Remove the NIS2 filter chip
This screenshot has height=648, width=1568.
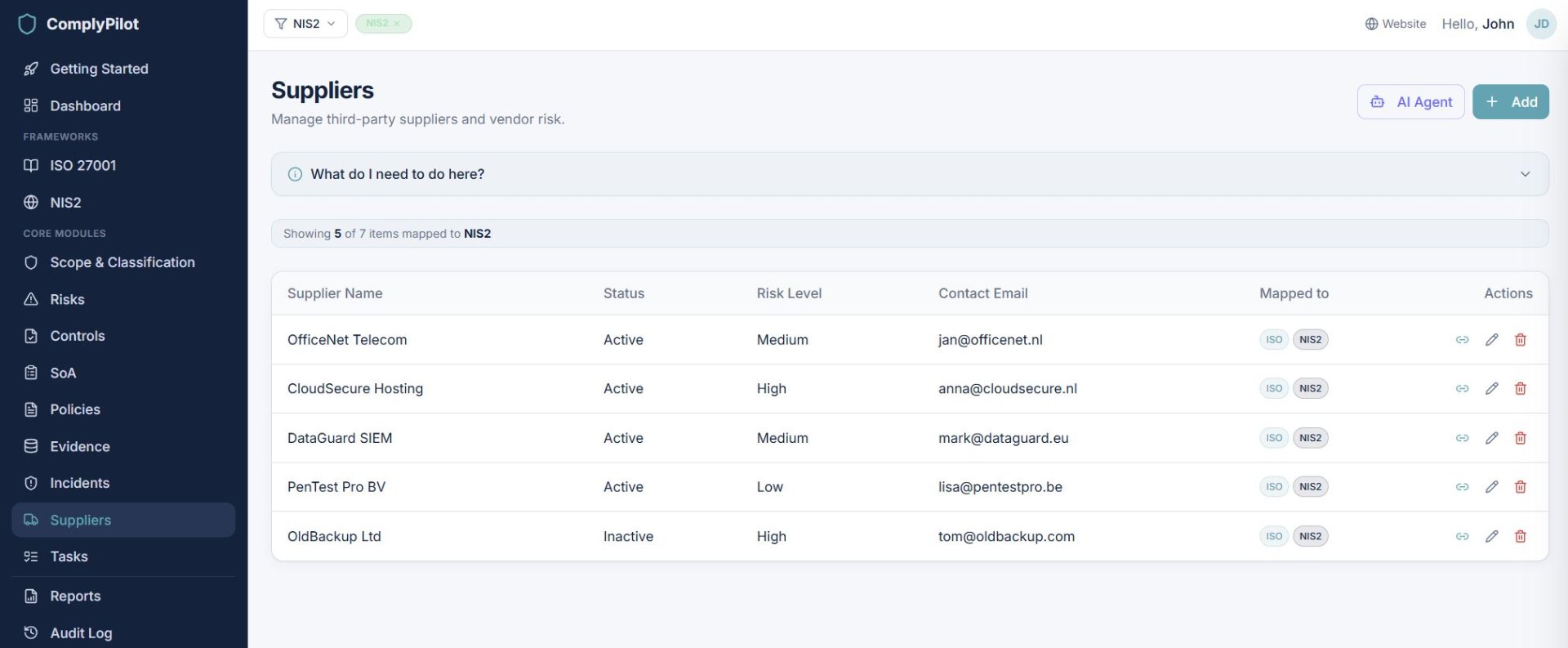tap(397, 24)
